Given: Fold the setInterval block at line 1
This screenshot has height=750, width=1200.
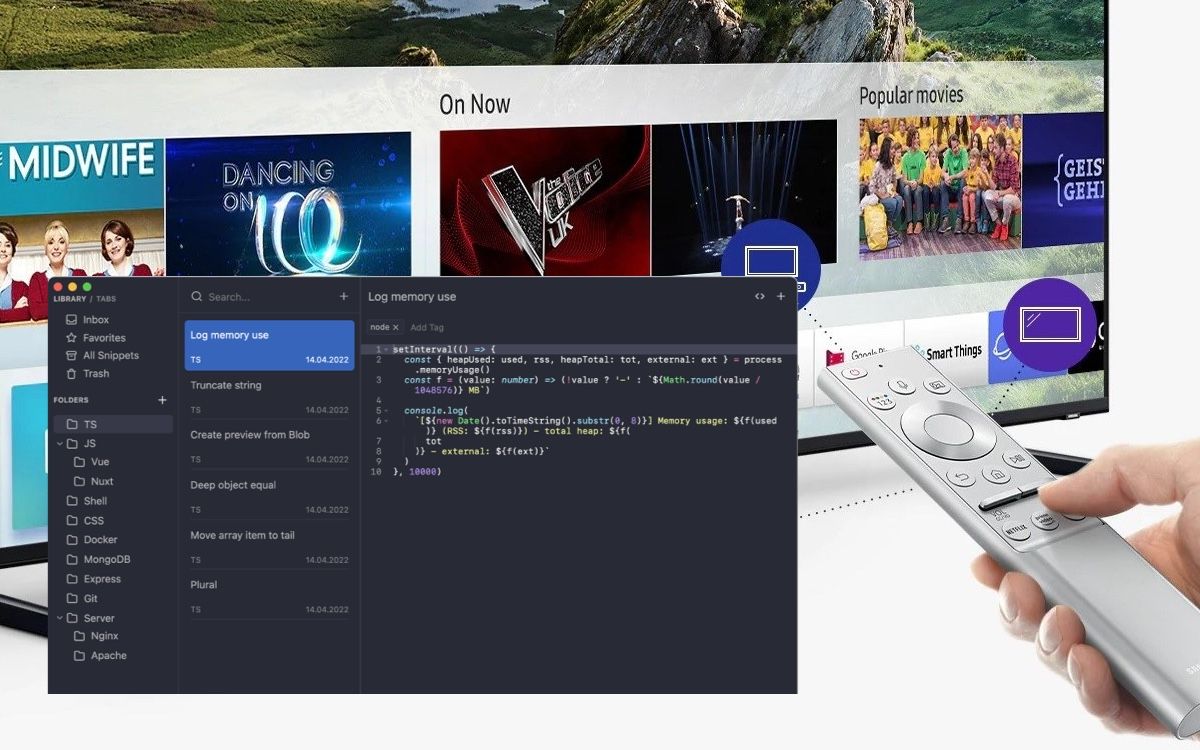Looking at the screenshot, I should tap(385, 348).
